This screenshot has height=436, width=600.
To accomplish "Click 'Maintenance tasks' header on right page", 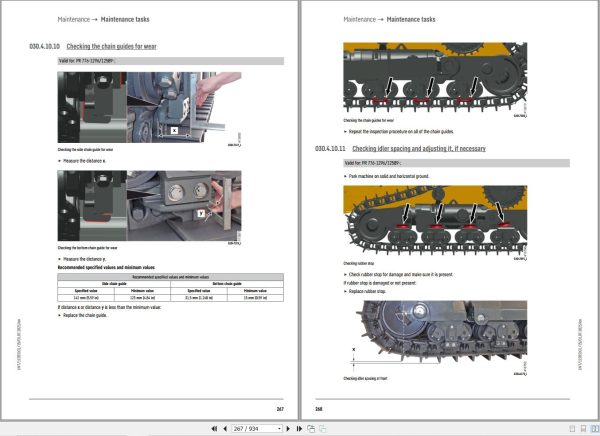I will click(411, 20).
